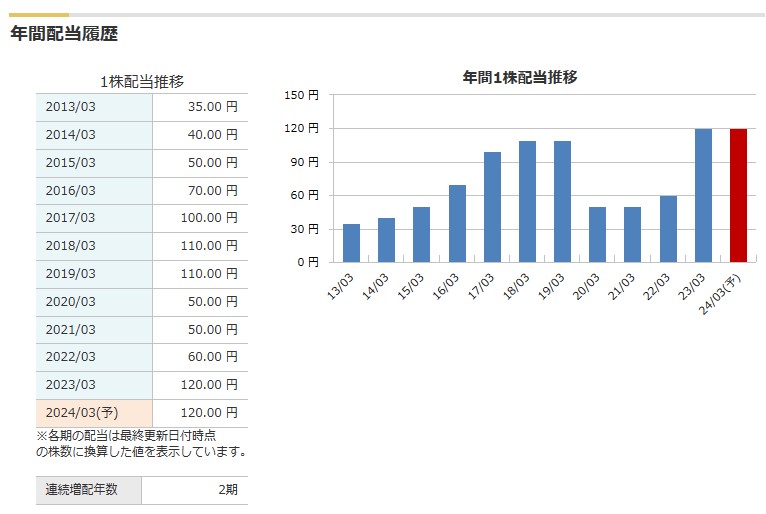The width and height of the screenshot is (766, 514).
Task: Select the 2019/03 row label
Action: [x=70, y=274]
